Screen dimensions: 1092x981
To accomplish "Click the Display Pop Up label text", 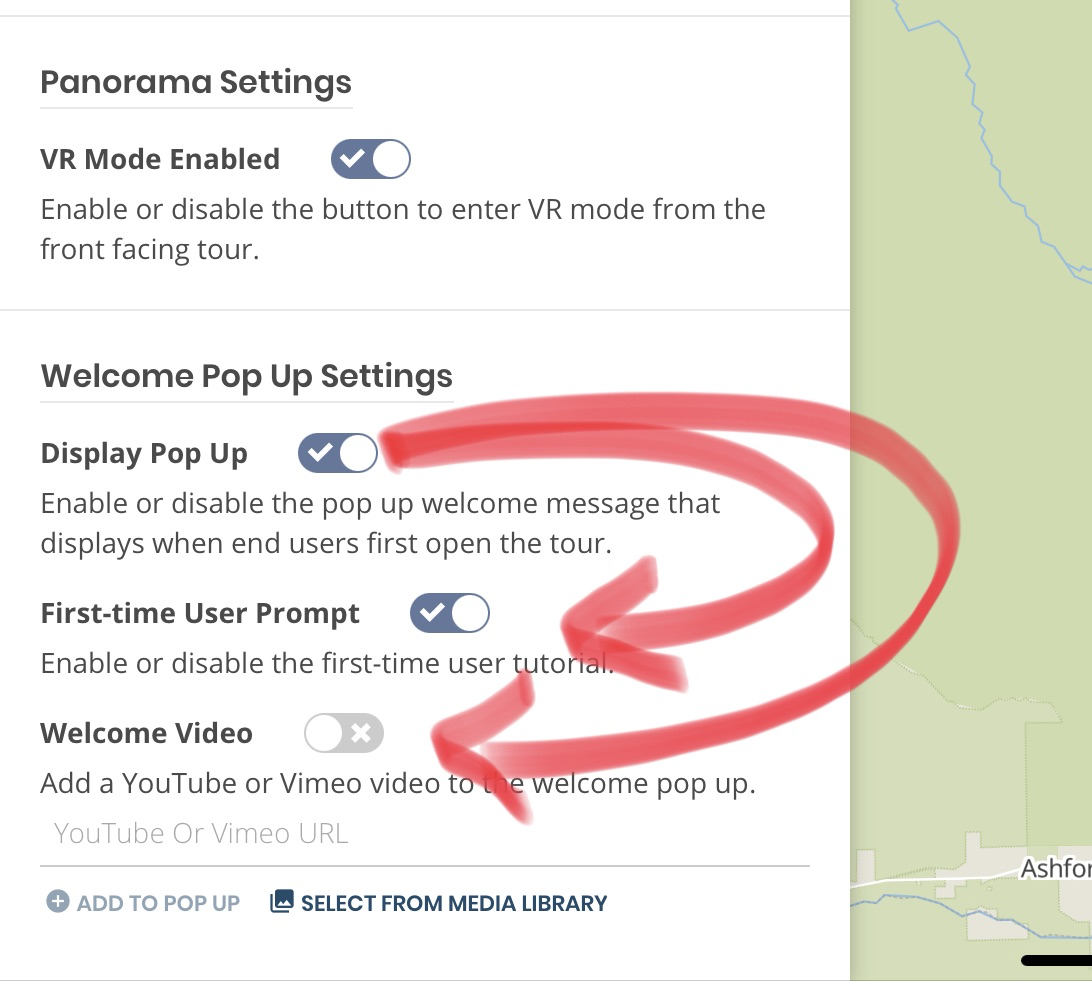I will (144, 453).
